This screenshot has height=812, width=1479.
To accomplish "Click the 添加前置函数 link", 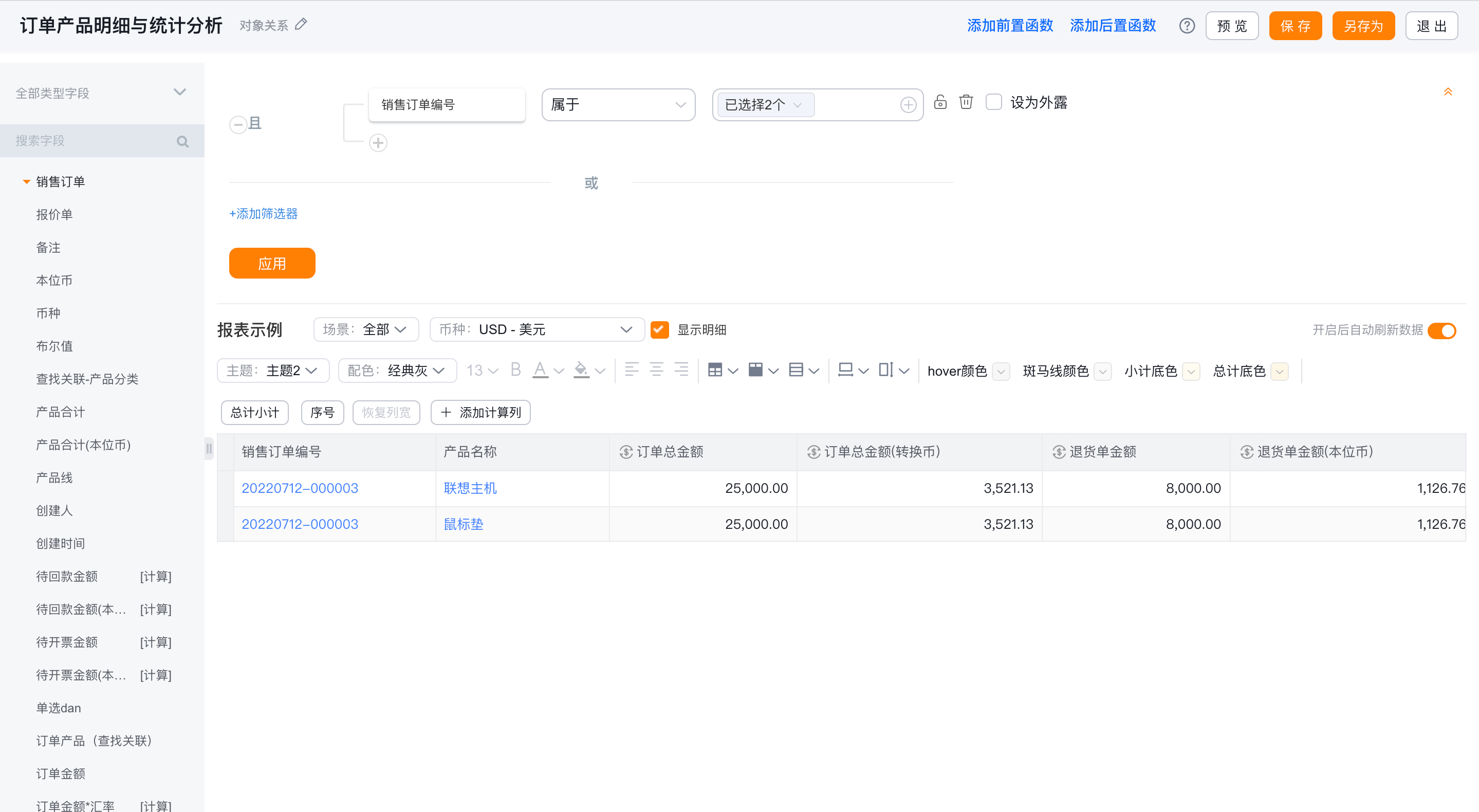I will click(x=1010, y=26).
